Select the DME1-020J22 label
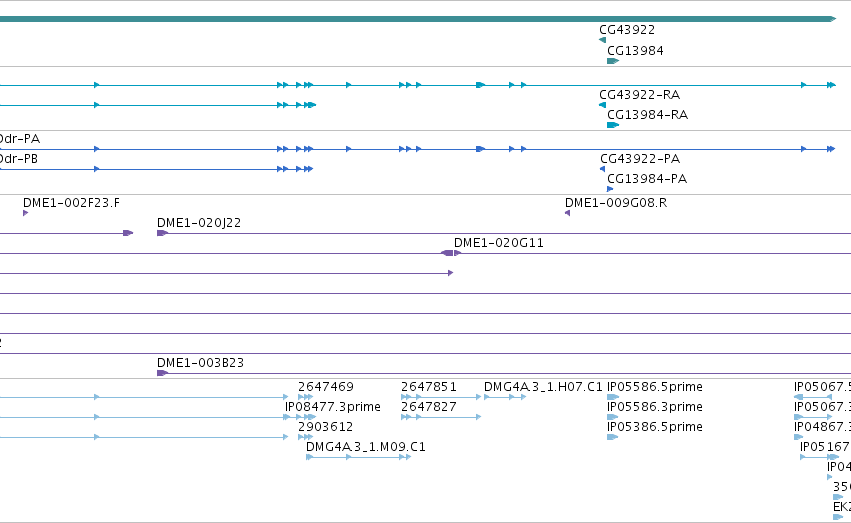851x523 pixels. pyautogui.click(x=199, y=223)
